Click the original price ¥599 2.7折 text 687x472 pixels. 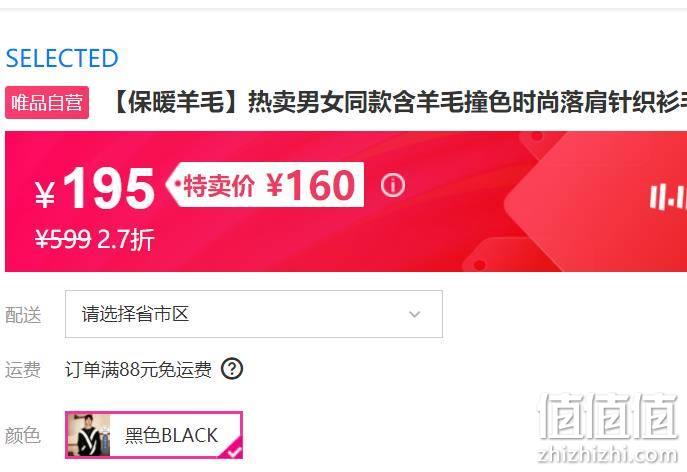95,239
